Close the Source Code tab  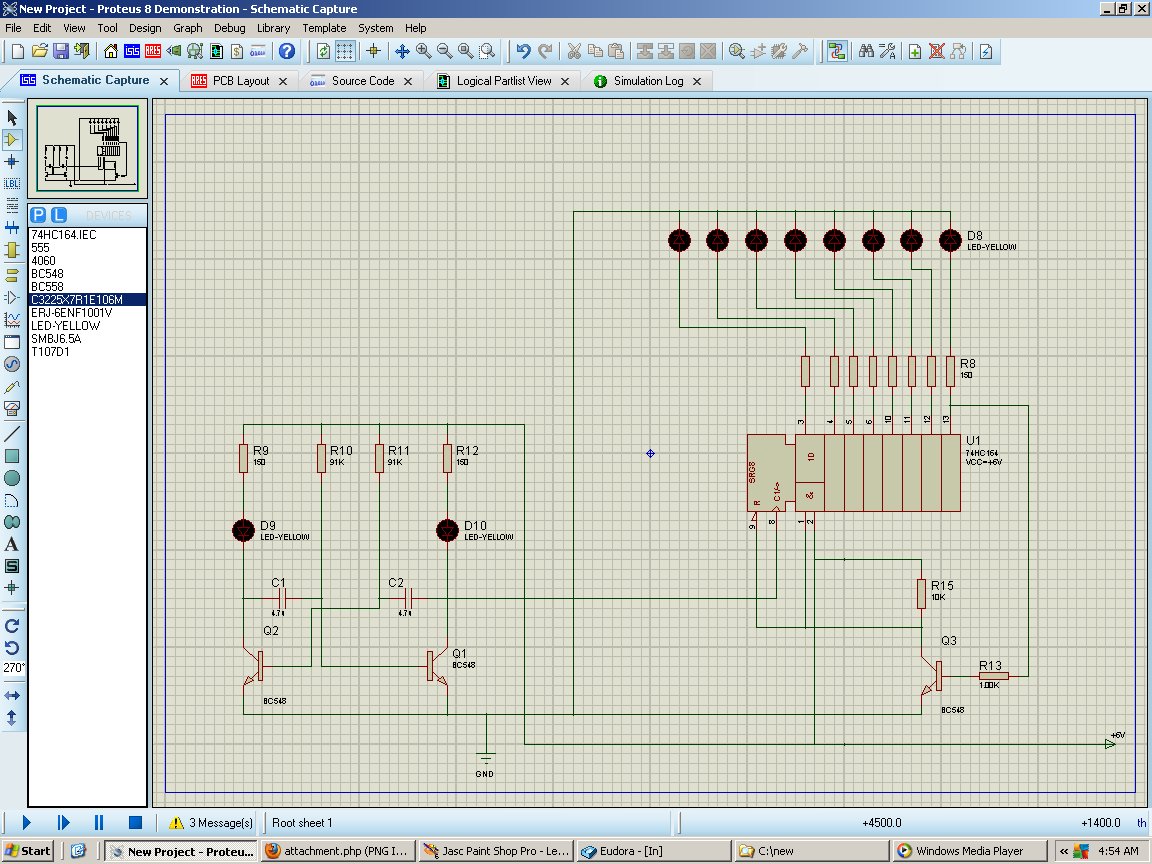coord(408,81)
